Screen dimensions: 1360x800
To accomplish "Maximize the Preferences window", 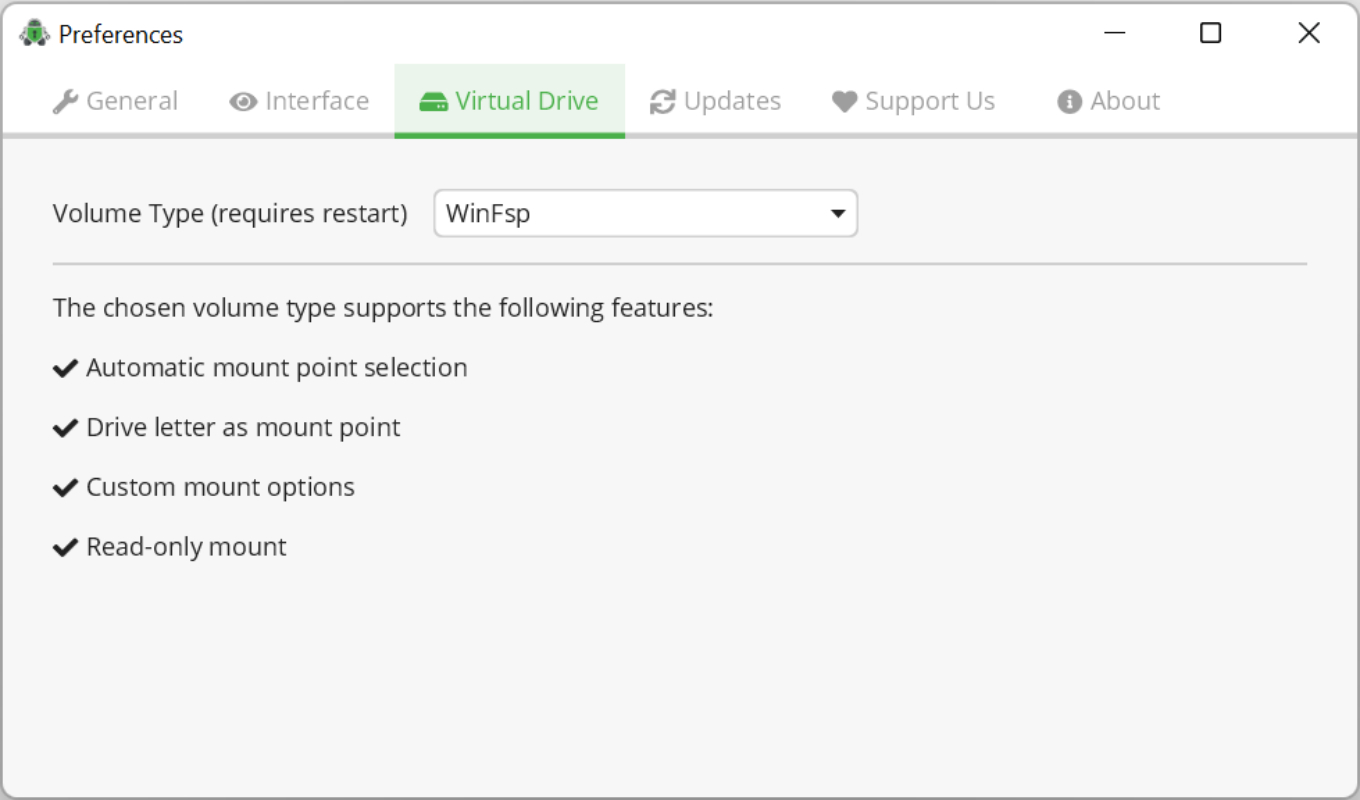I will pyautogui.click(x=1211, y=34).
